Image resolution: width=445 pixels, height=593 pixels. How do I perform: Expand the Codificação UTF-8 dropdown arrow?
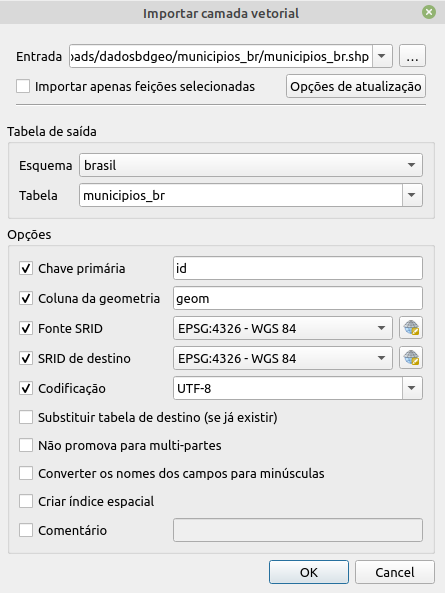(412, 388)
